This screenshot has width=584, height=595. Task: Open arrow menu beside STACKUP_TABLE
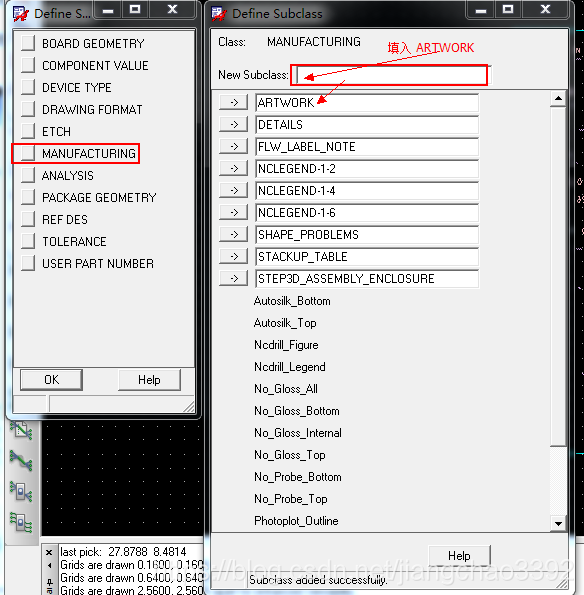click(x=234, y=257)
